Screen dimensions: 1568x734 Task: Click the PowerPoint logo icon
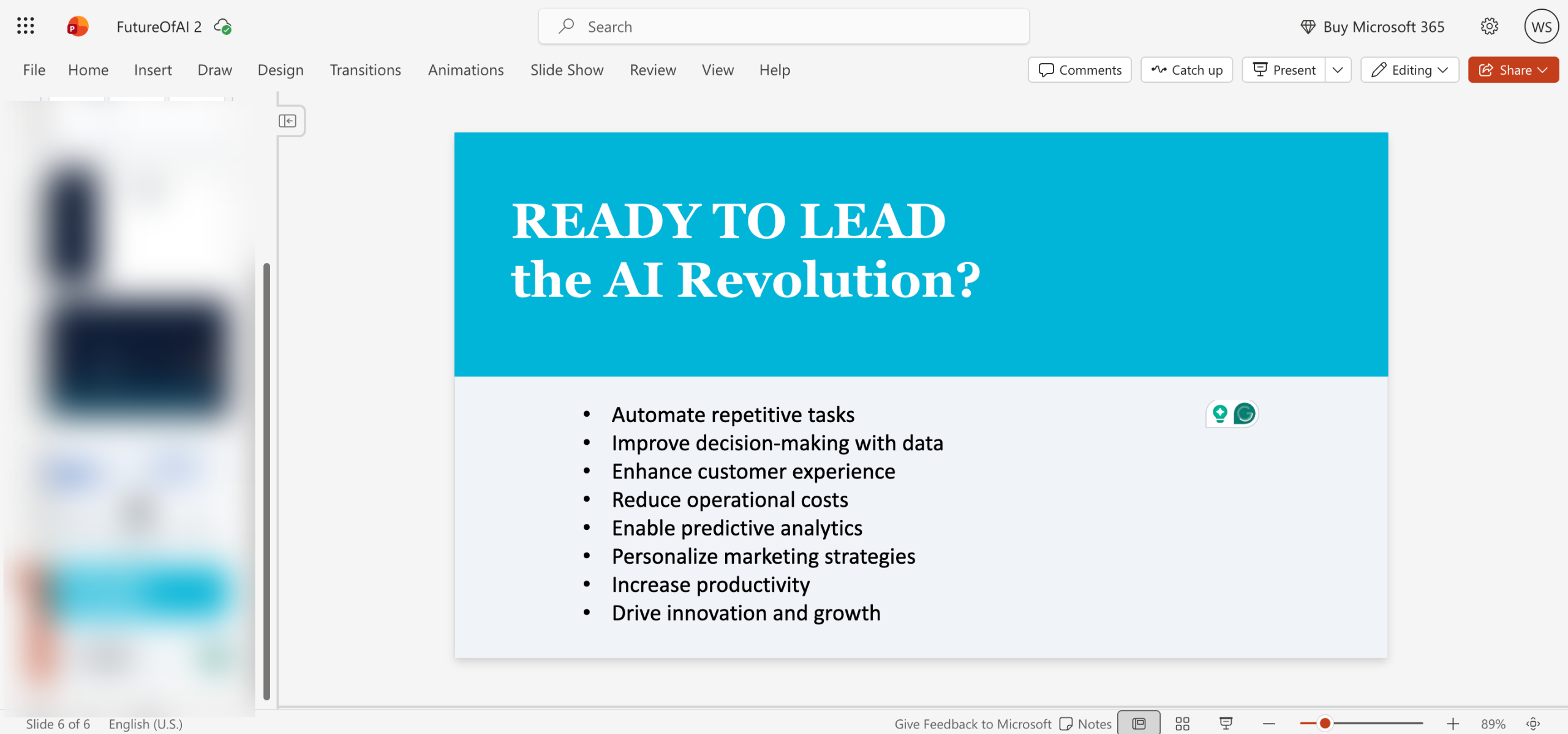click(77, 26)
